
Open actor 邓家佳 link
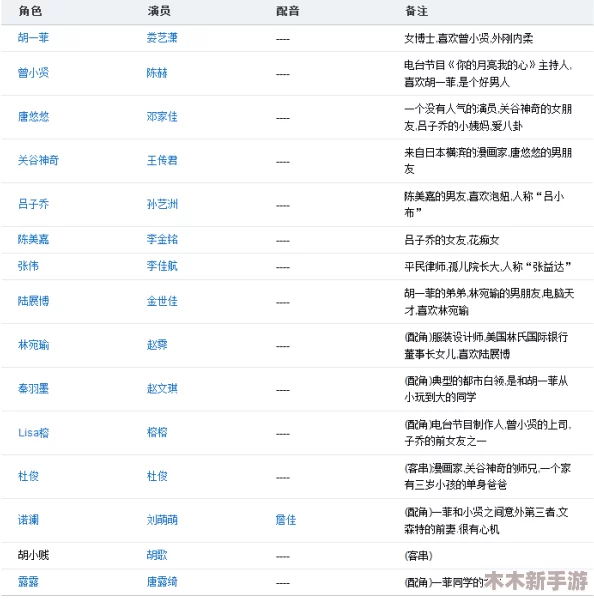162,117
